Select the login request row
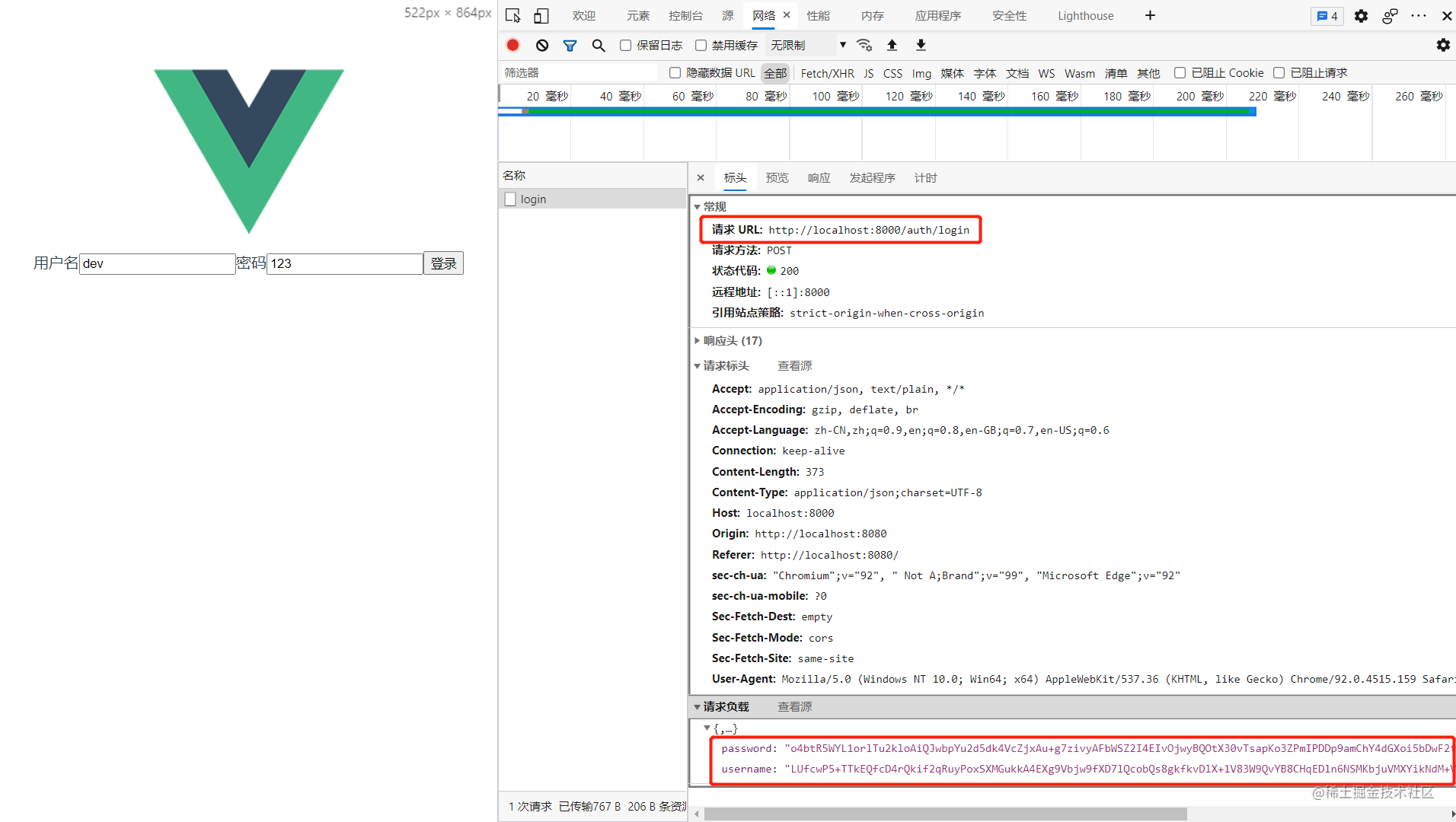Screen dimensions: 1456x822 click(x=592, y=199)
